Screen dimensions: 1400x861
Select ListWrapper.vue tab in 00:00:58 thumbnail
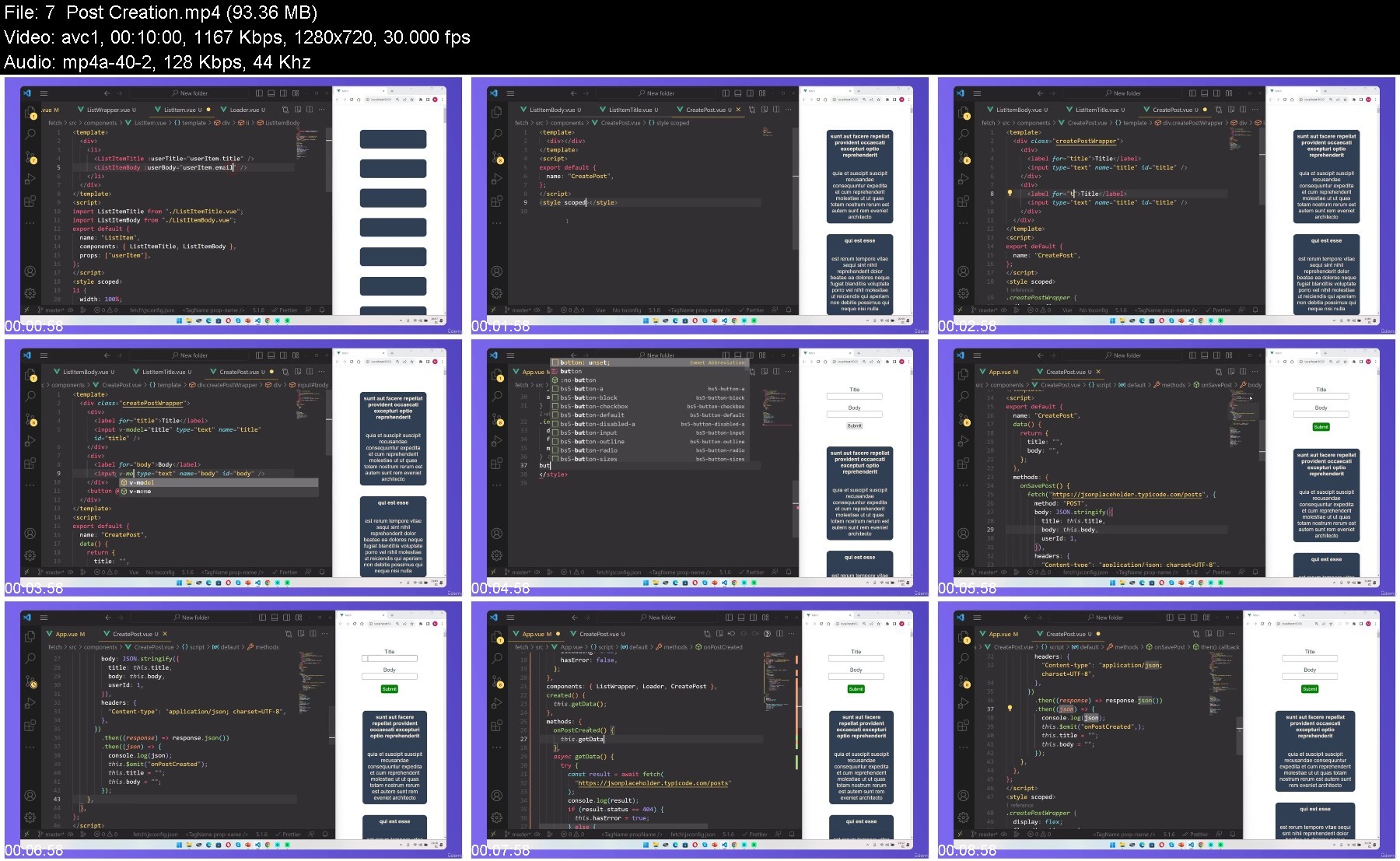[x=106, y=110]
